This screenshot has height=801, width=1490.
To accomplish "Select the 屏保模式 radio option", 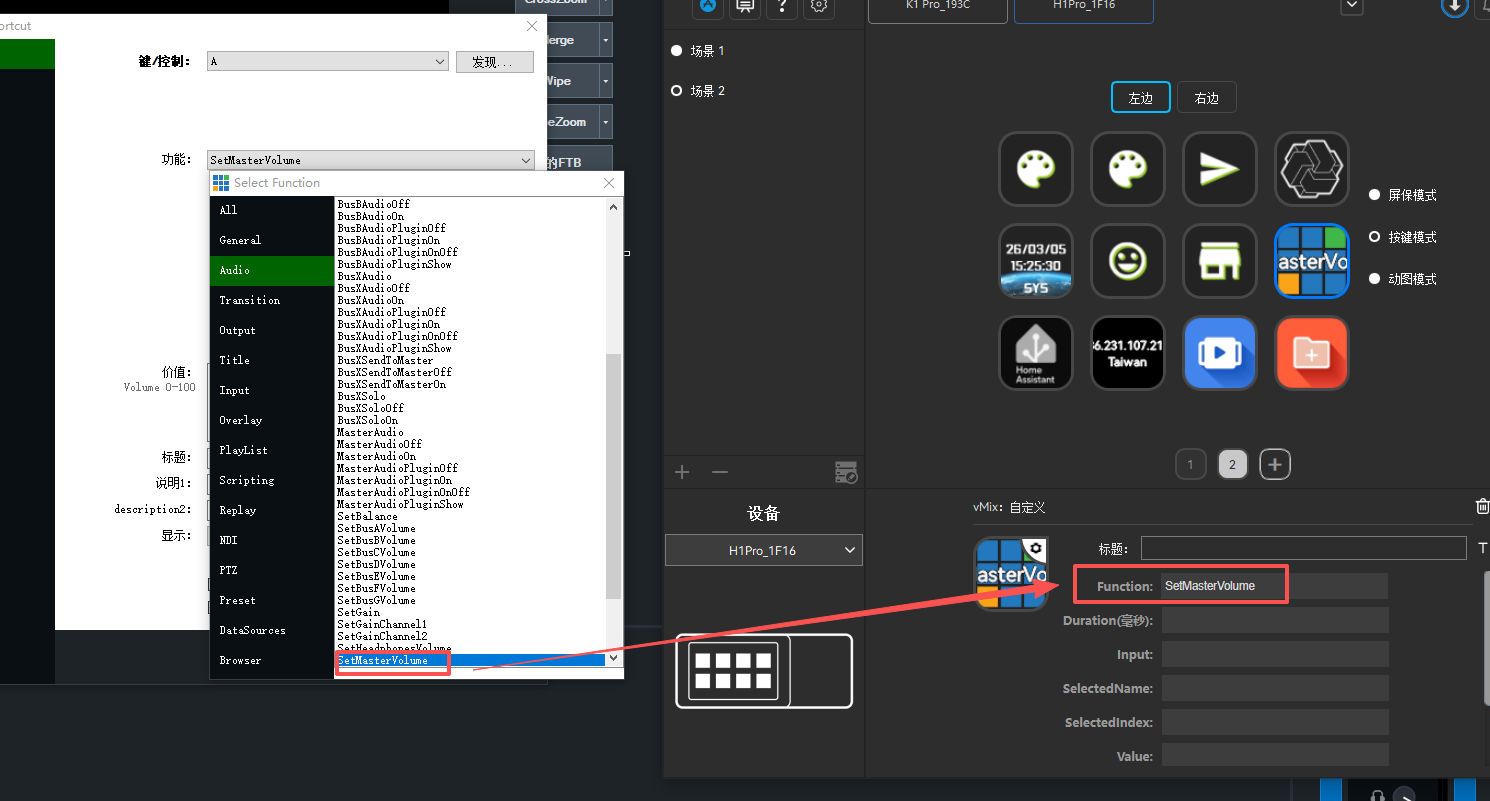I will pos(1375,195).
